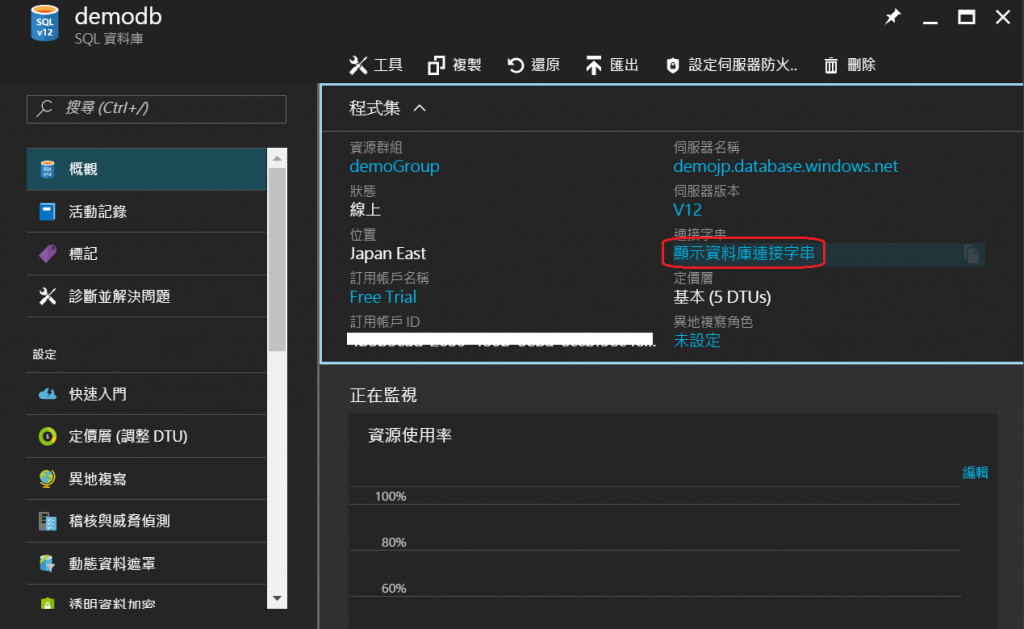Open 動態資料遮罩 menu item
This screenshot has width=1024, height=629.
pos(146,563)
